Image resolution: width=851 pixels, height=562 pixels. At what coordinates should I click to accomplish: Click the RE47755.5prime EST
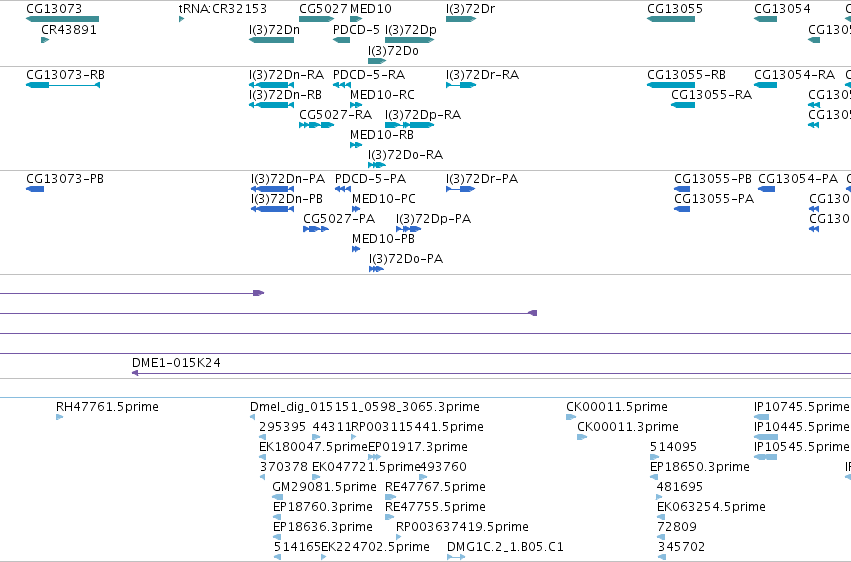(x=390, y=518)
